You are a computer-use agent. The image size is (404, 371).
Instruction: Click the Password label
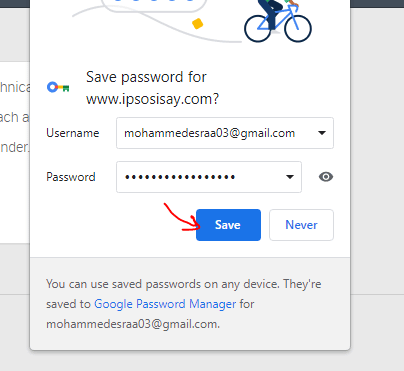(71, 177)
